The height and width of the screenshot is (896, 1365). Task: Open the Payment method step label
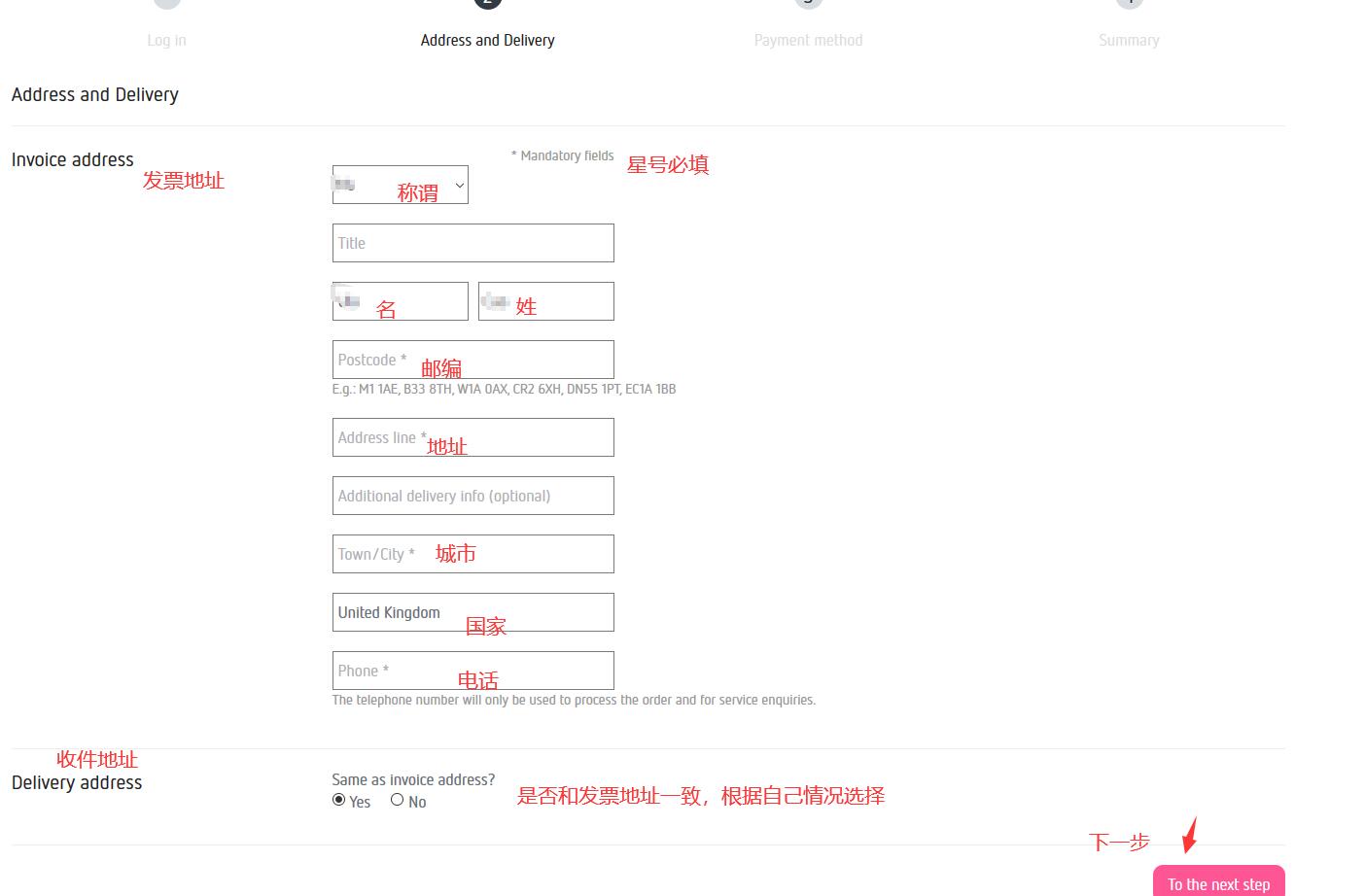pyautogui.click(x=808, y=40)
